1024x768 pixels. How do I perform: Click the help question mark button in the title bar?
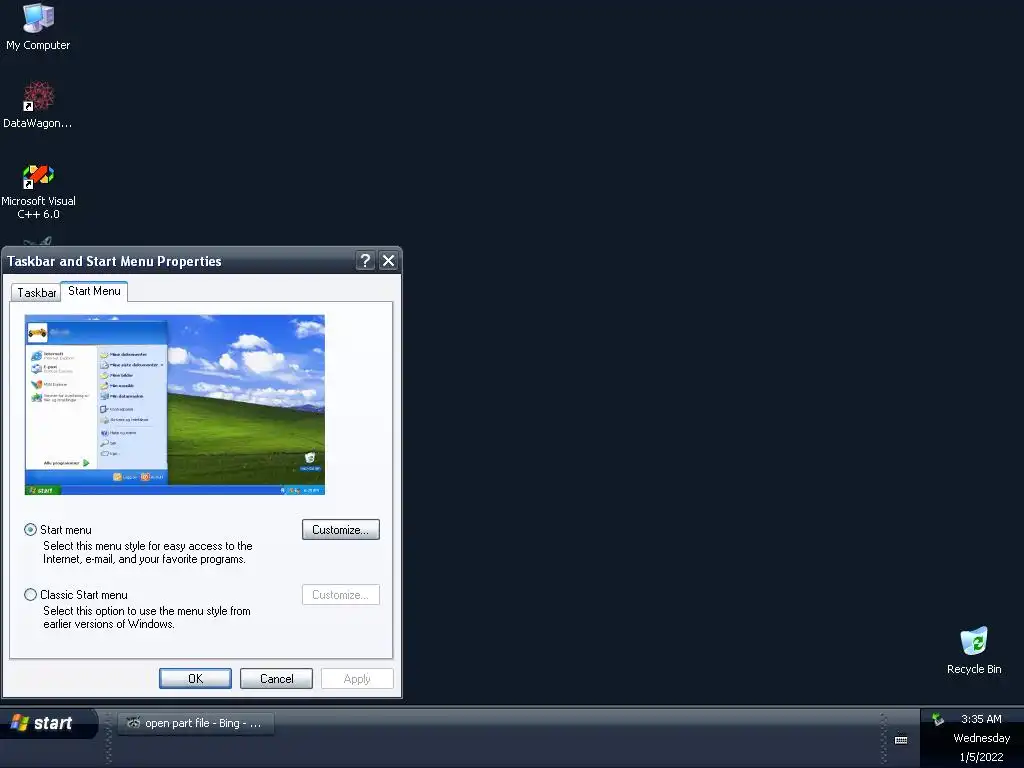coord(365,261)
